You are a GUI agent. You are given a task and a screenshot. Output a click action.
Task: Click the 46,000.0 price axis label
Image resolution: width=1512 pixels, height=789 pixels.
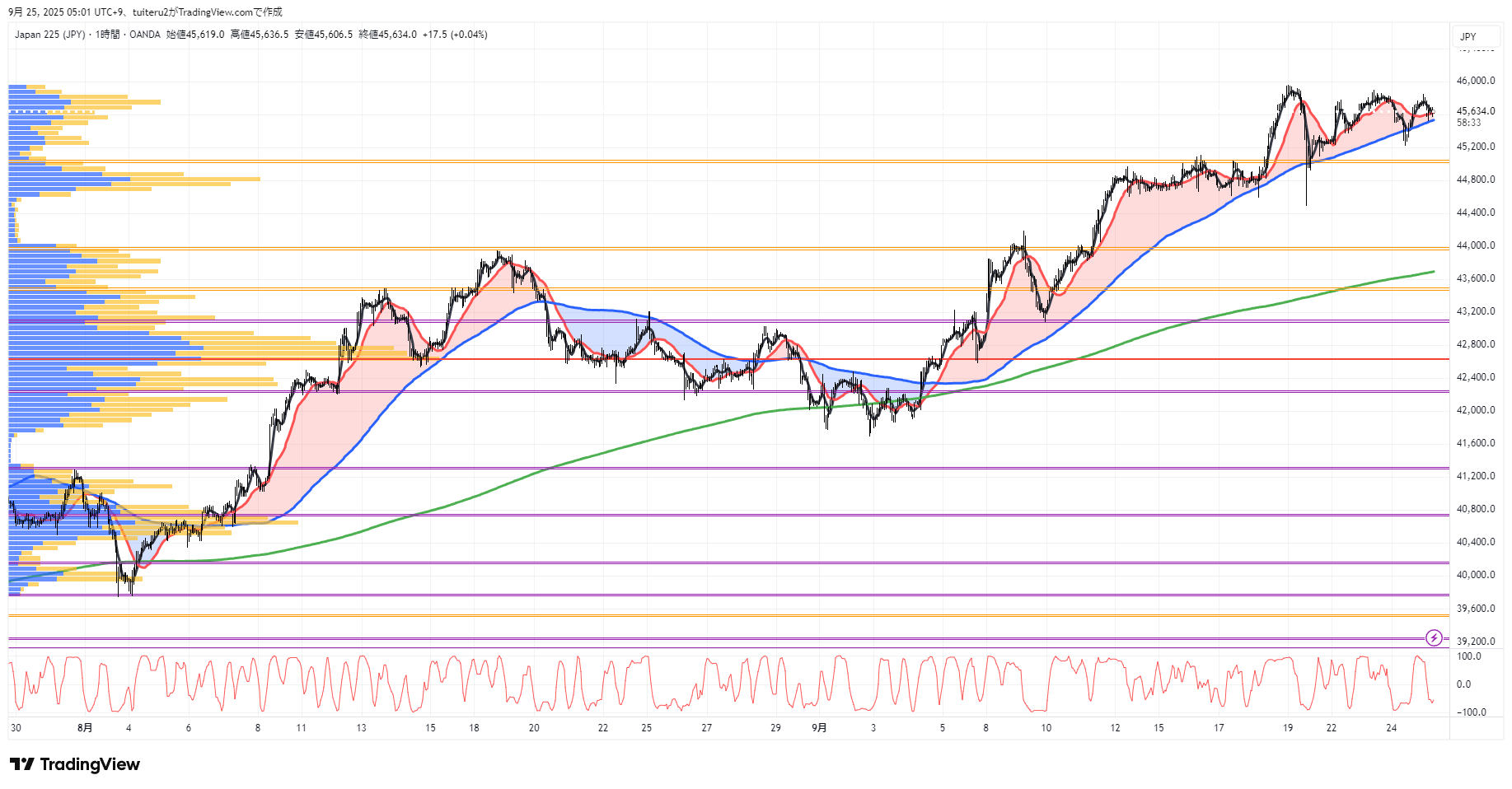click(1475, 81)
